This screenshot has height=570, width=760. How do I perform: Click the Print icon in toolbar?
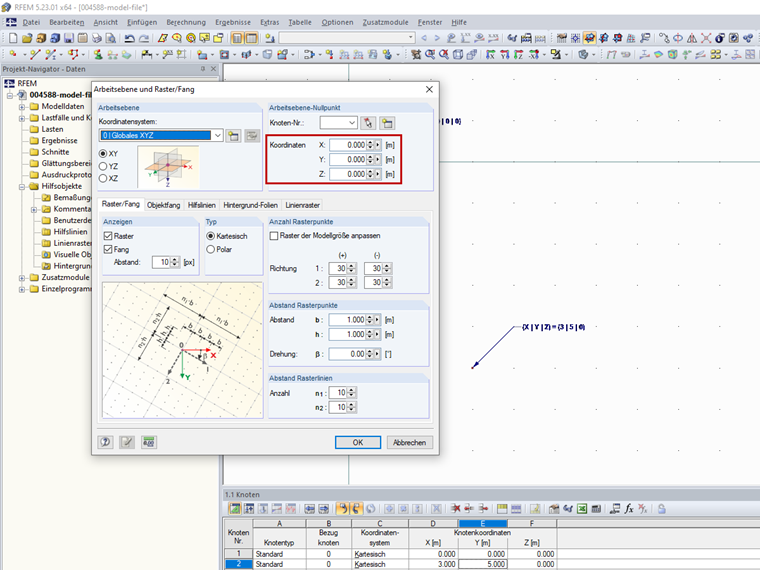point(97,38)
